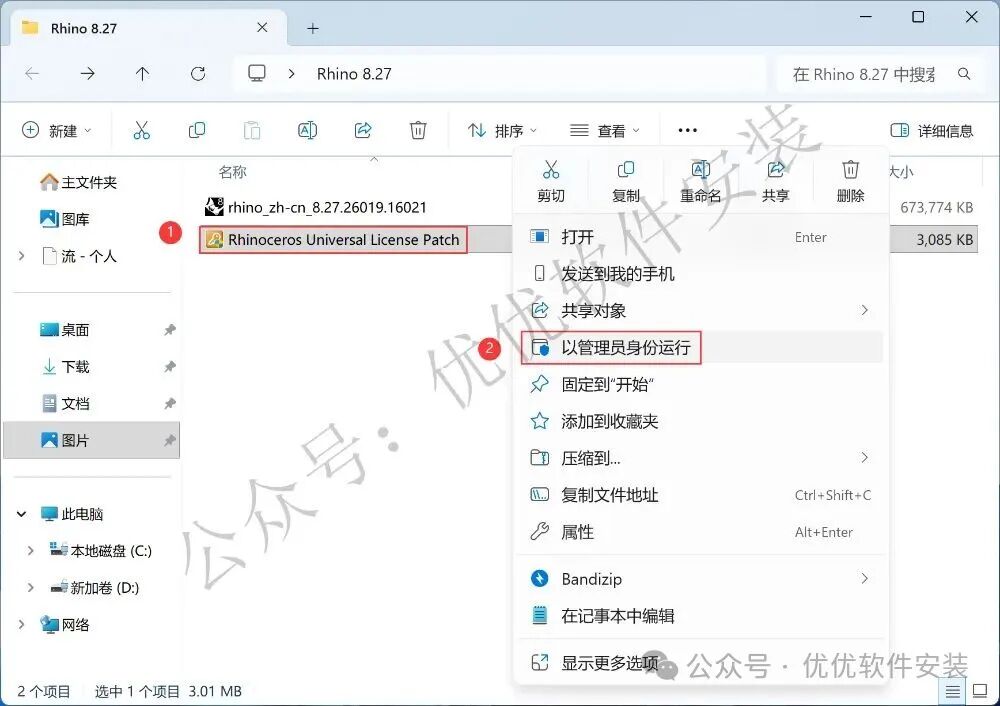Toggle the 详细信息 details pane
This screenshot has height=706, width=1000.
[932, 131]
